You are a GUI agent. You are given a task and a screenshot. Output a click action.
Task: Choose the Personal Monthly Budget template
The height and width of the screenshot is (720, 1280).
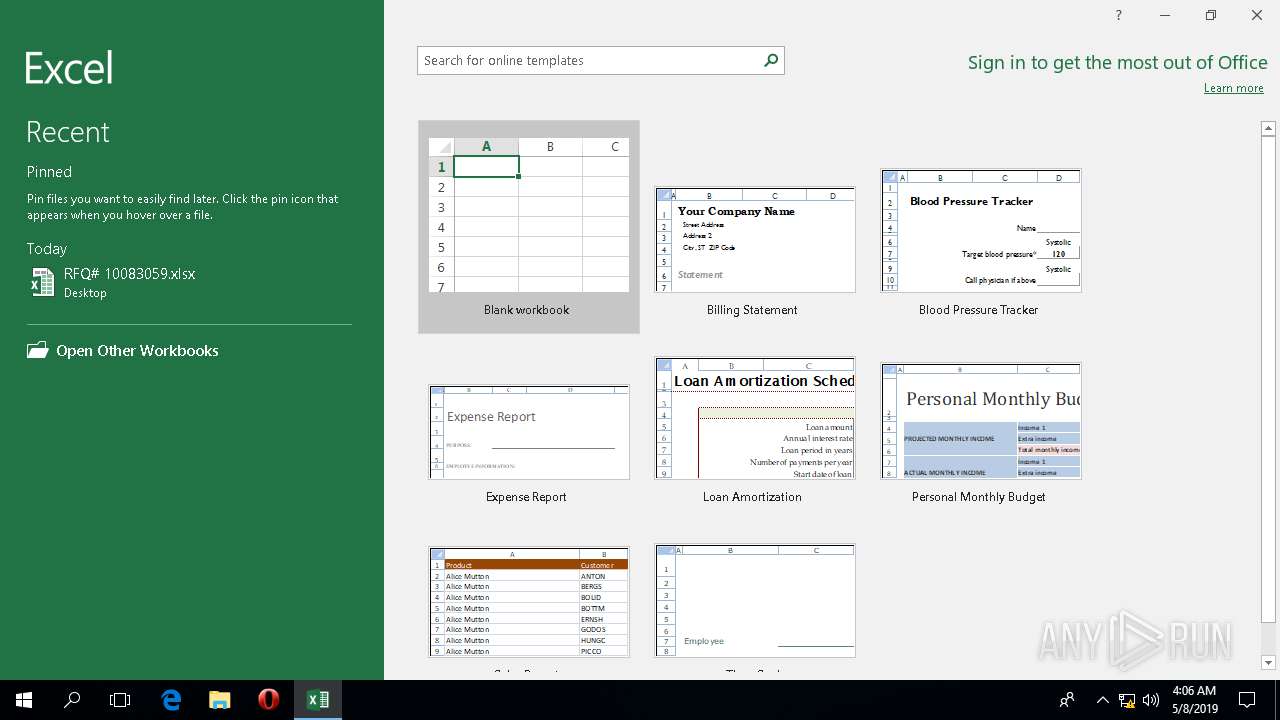(x=981, y=421)
